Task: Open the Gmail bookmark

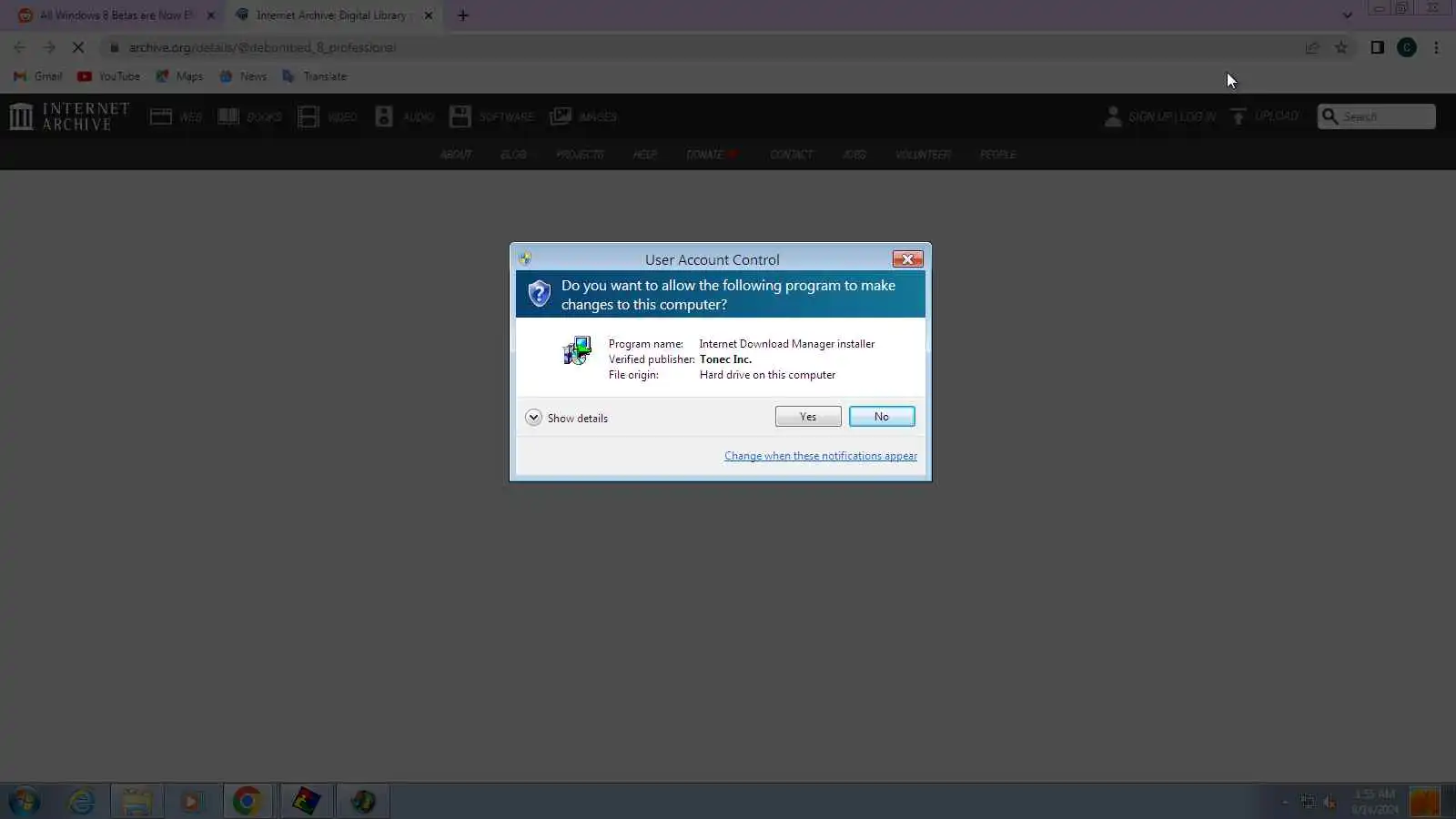Action: [38, 76]
